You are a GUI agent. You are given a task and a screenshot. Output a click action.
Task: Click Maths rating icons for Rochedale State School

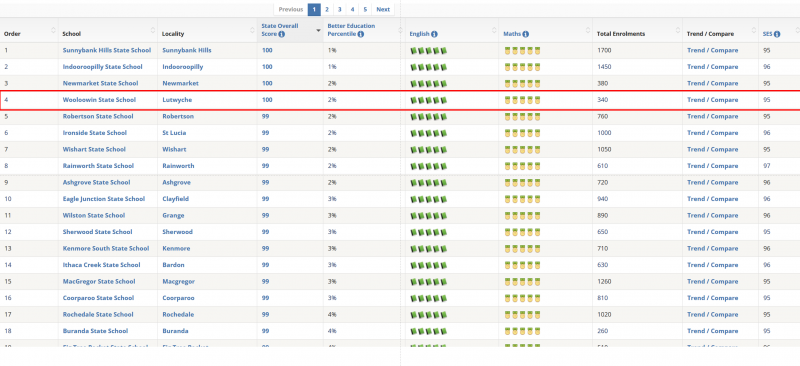[x=522, y=314]
